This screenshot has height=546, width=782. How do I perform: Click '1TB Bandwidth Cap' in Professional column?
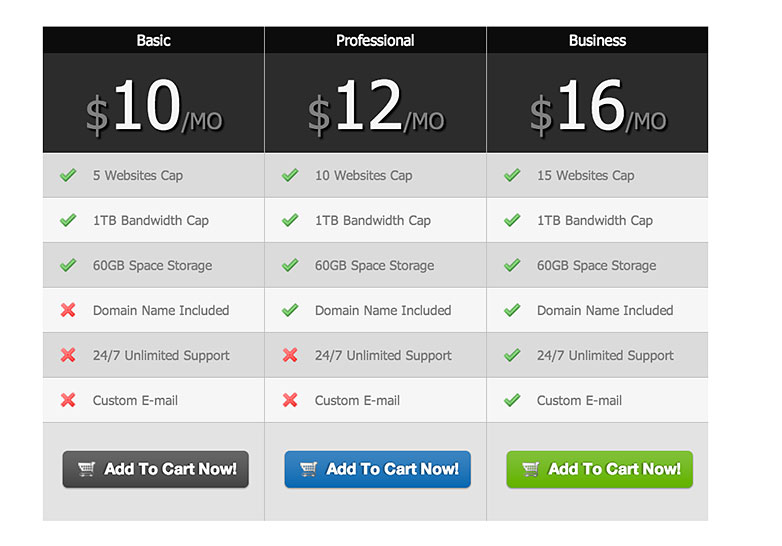click(x=373, y=220)
